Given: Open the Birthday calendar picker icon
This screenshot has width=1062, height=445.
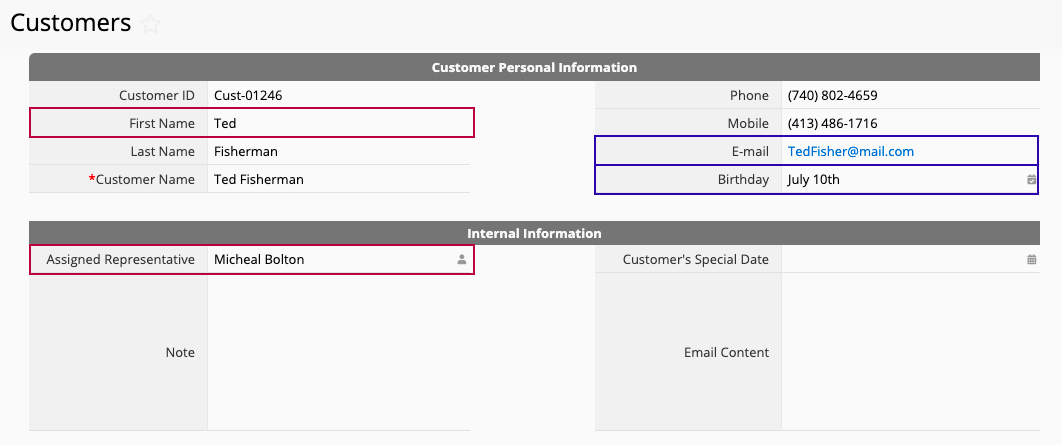Looking at the screenshot, I should (x=1031, y=179).
